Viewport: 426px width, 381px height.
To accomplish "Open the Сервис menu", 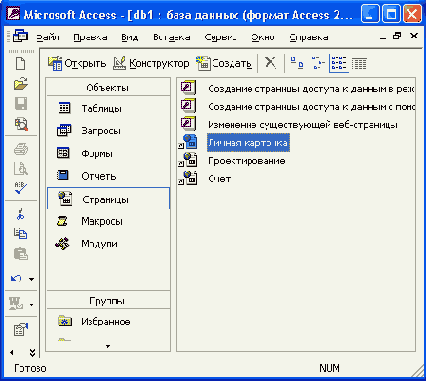I will [220, 37].
